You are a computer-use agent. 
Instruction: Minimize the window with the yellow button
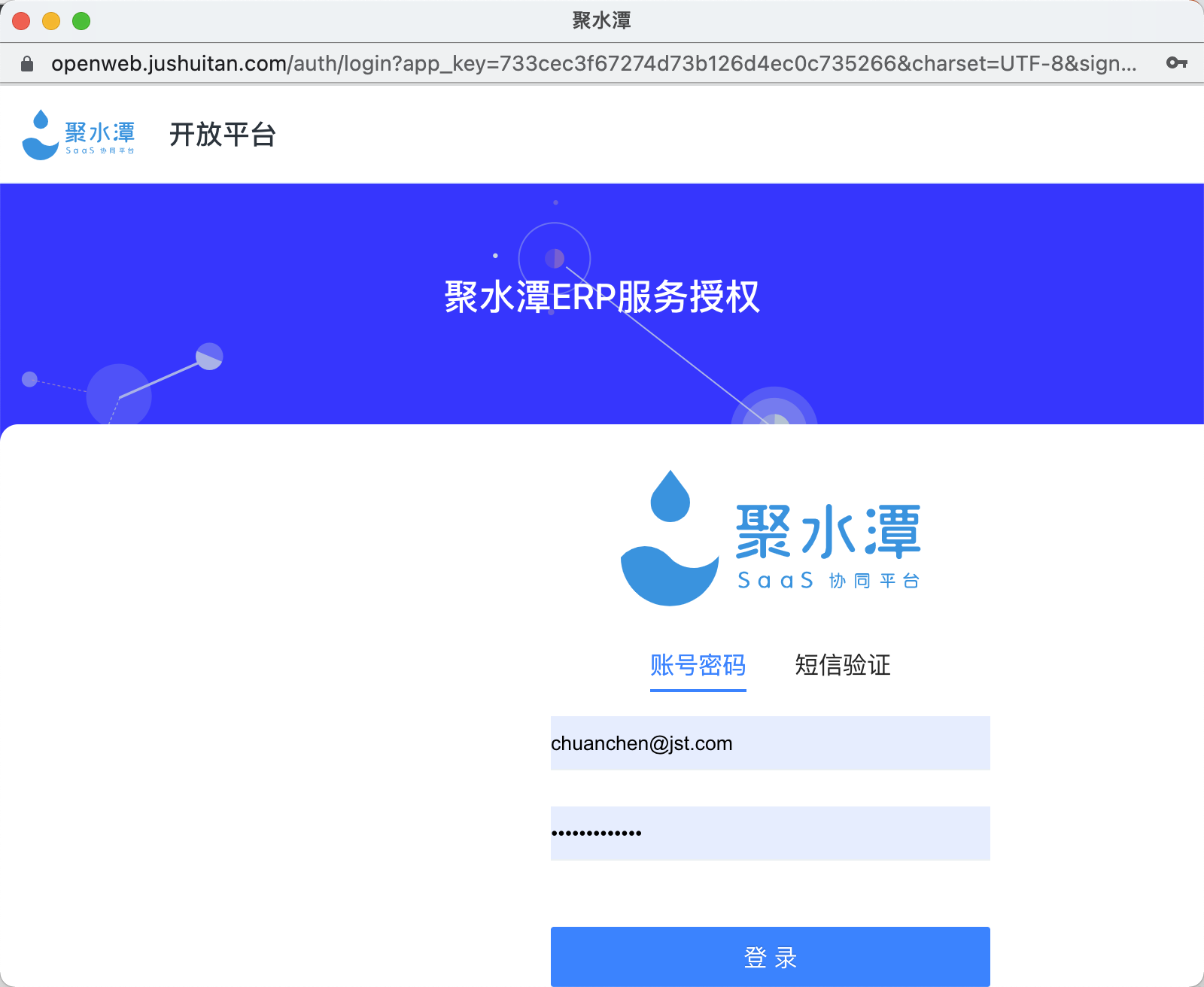51,21
